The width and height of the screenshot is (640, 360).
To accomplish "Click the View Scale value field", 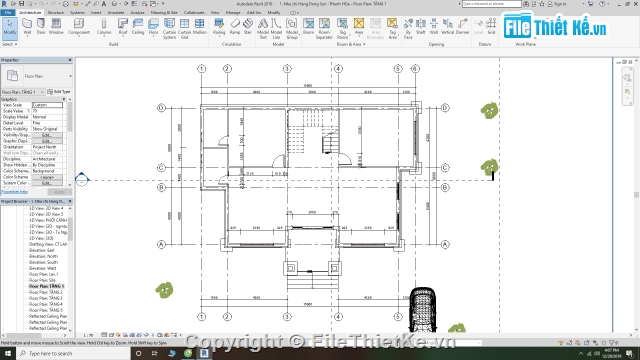I will tap(47, 105).
